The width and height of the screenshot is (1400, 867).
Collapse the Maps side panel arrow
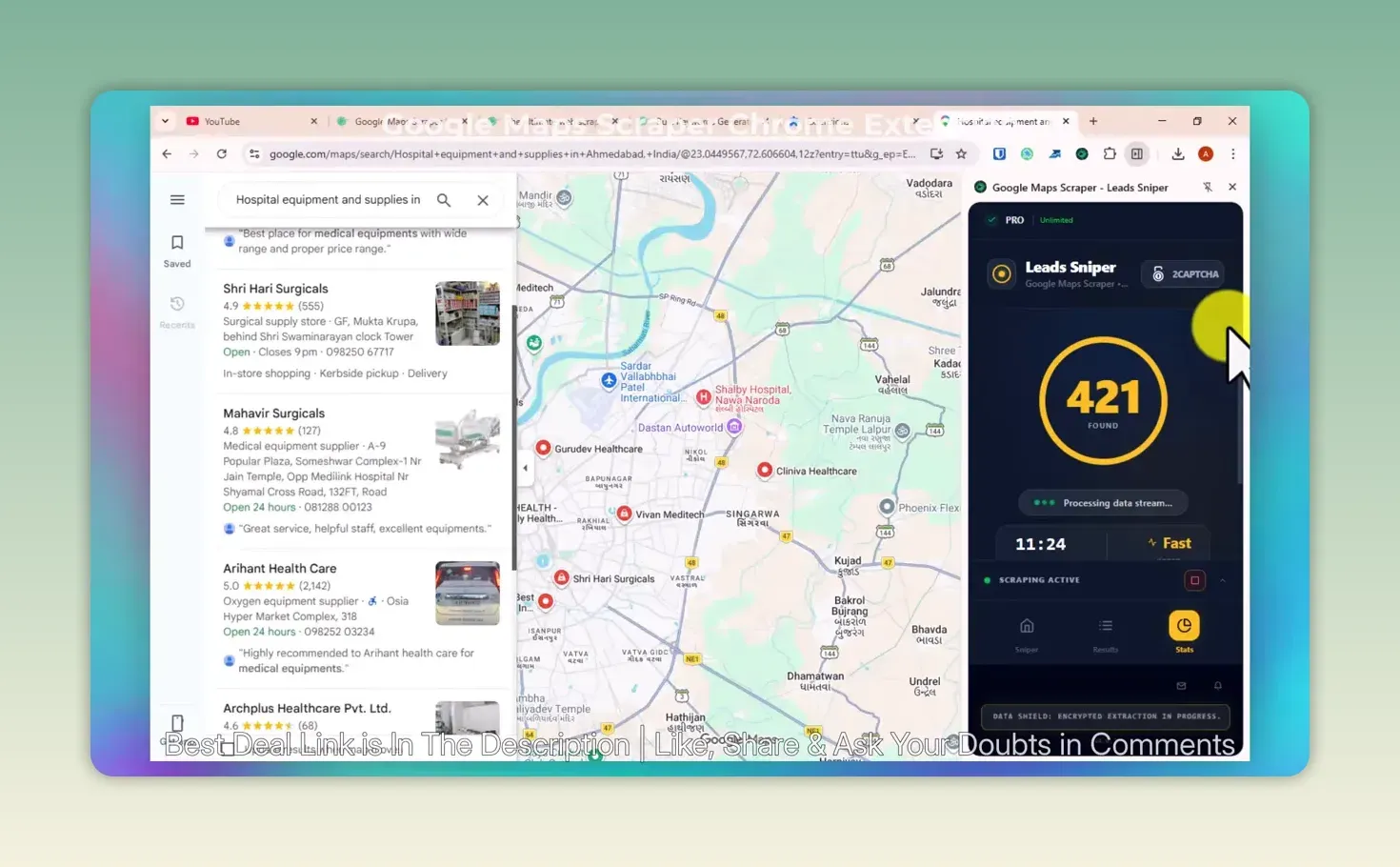(x=525, y=468)
